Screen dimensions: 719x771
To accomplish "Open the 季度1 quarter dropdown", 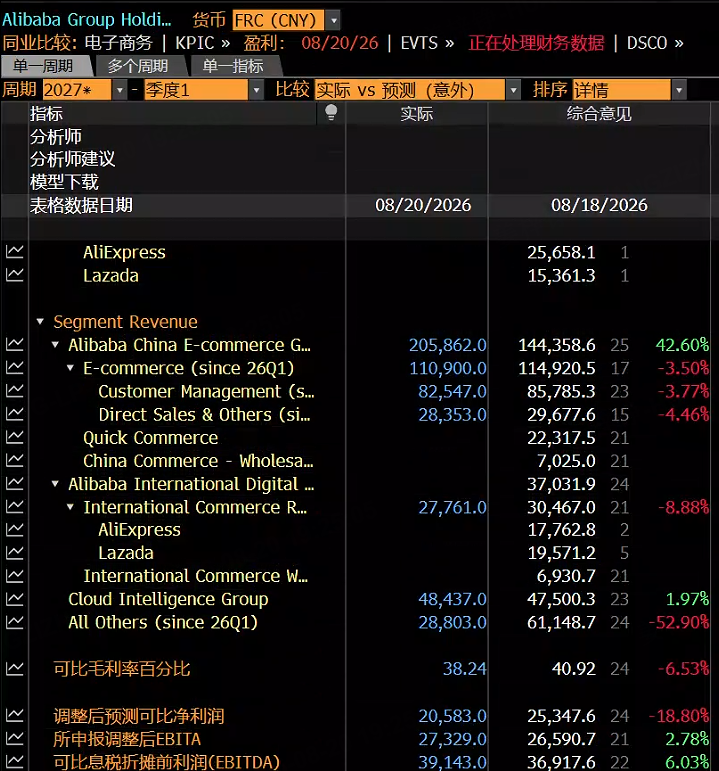I will [x=256, y=90].
